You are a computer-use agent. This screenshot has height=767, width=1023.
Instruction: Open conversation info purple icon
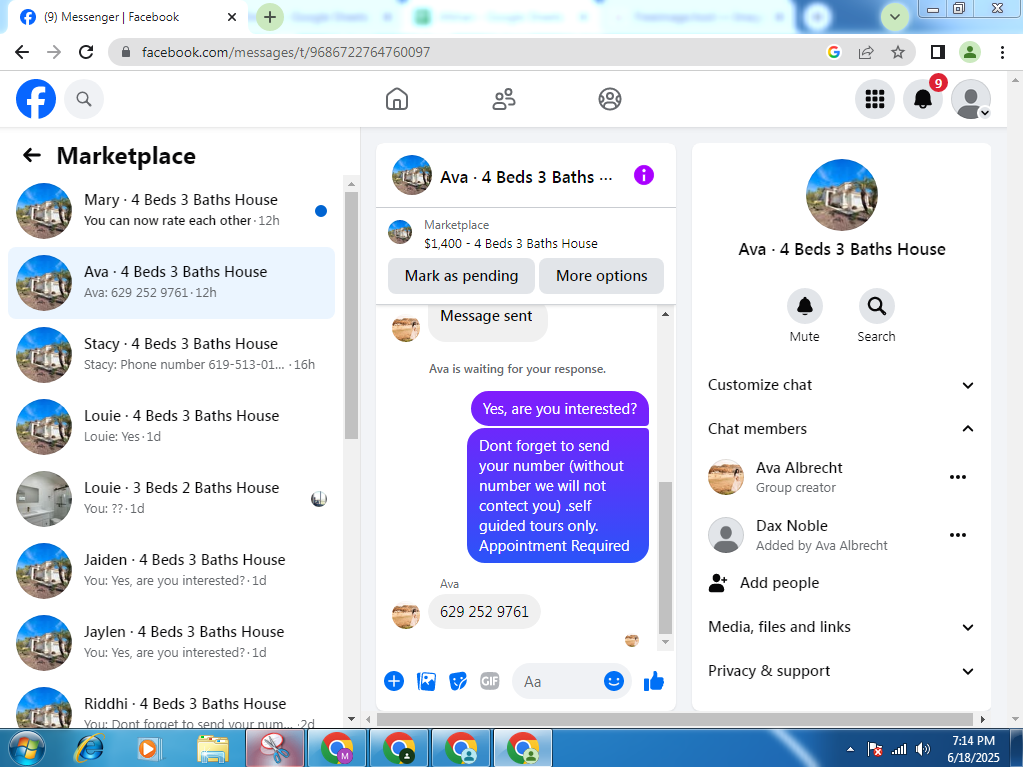(643, 175)
